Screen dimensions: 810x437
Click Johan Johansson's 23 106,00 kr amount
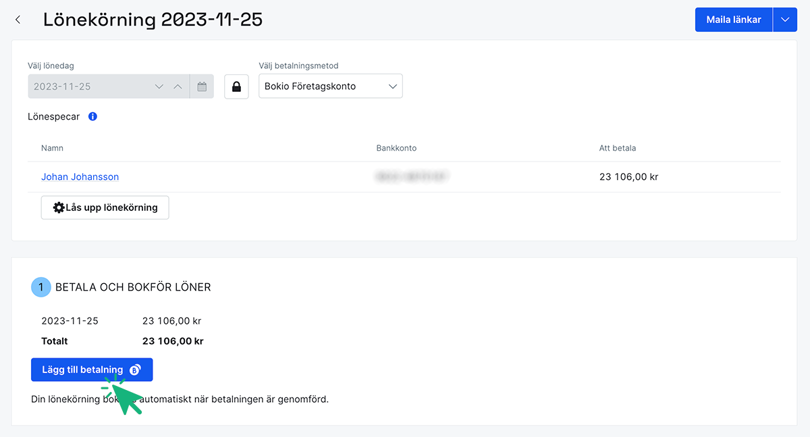[x=628, y=177]
